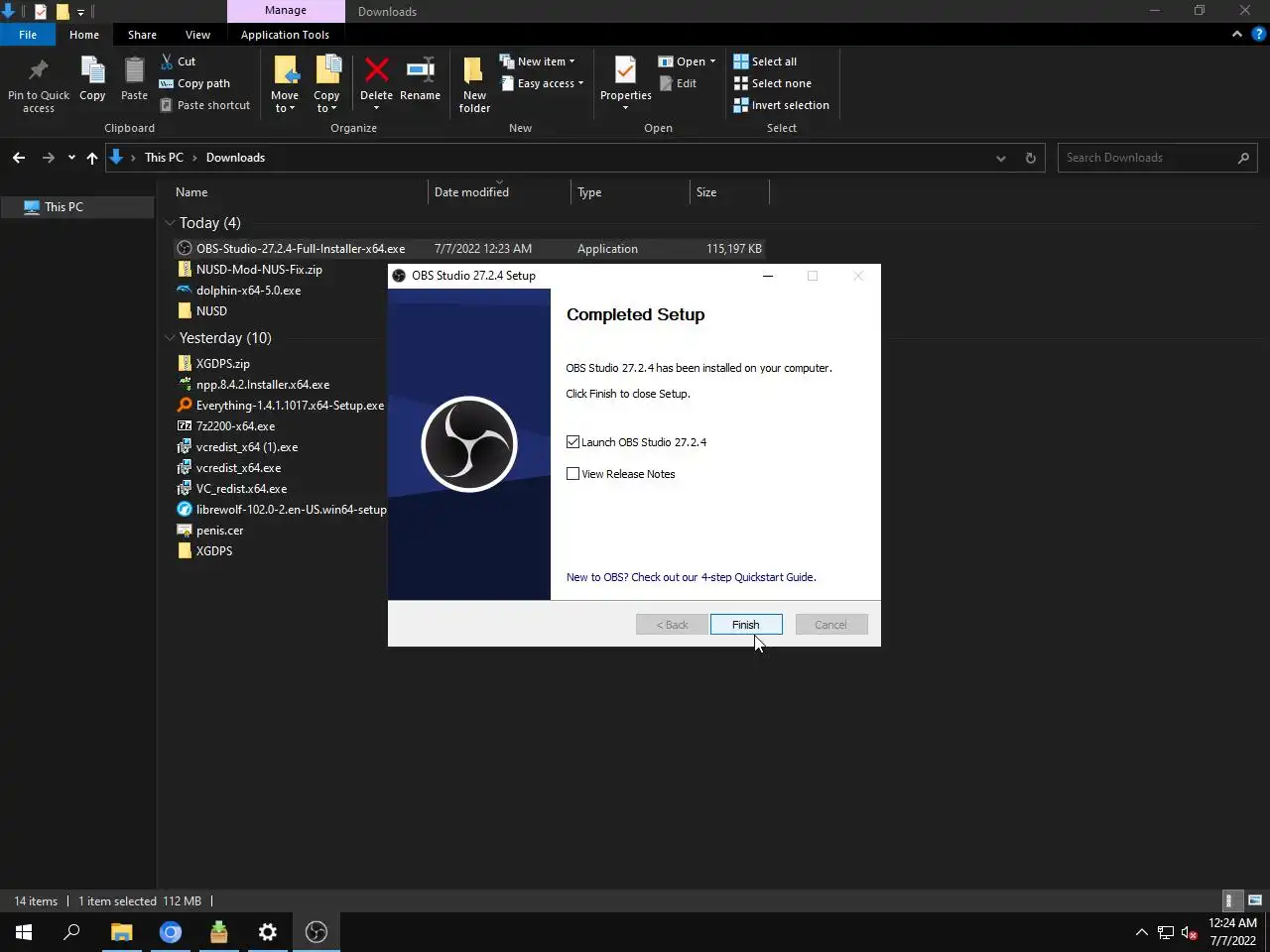This screenshot has height=952, width=1270.
Task: Expand the Open button dropdown arrow
Action: [712, 61]
